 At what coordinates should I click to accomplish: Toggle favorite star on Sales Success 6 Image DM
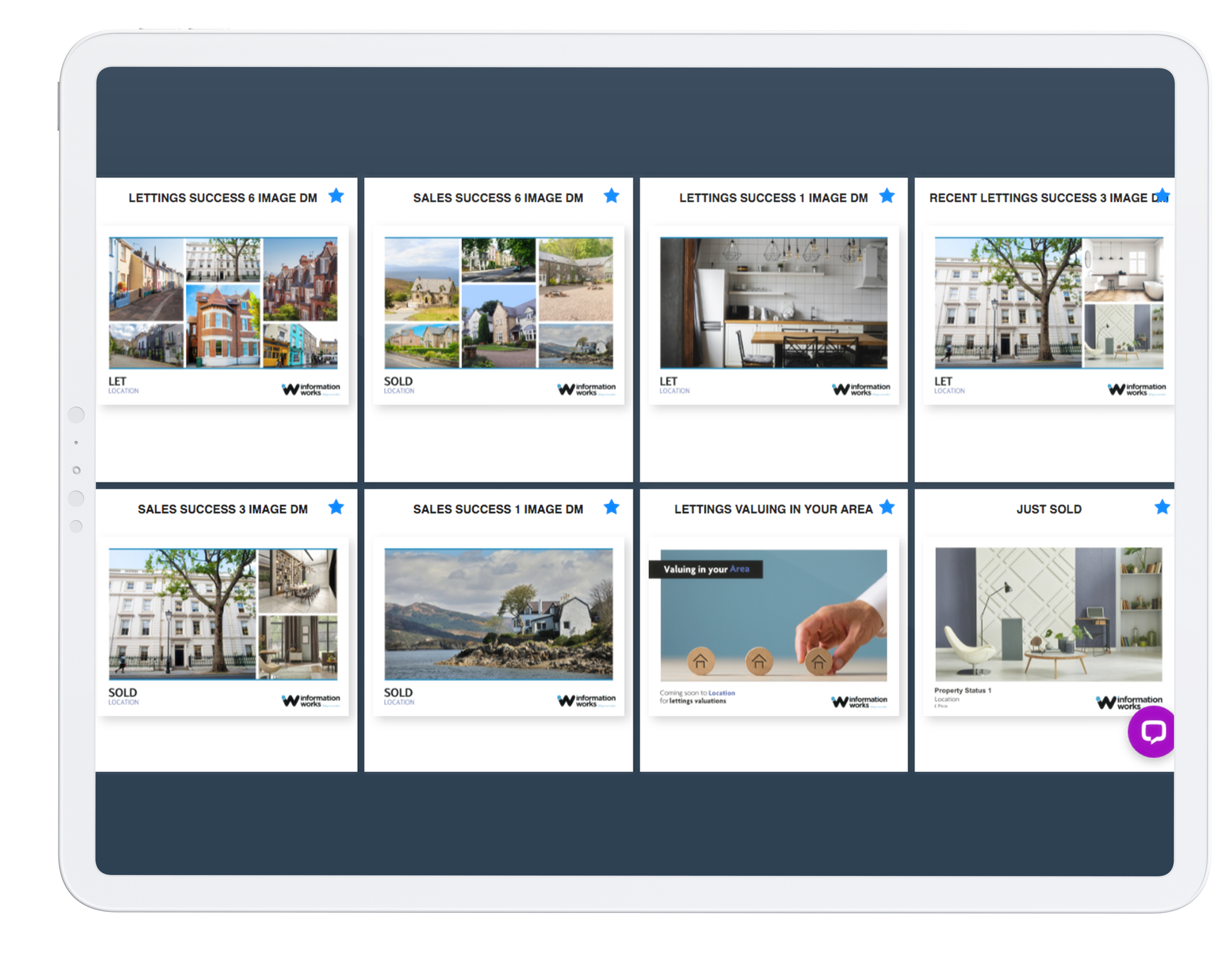pyautogui.click(x=611, y=196)
